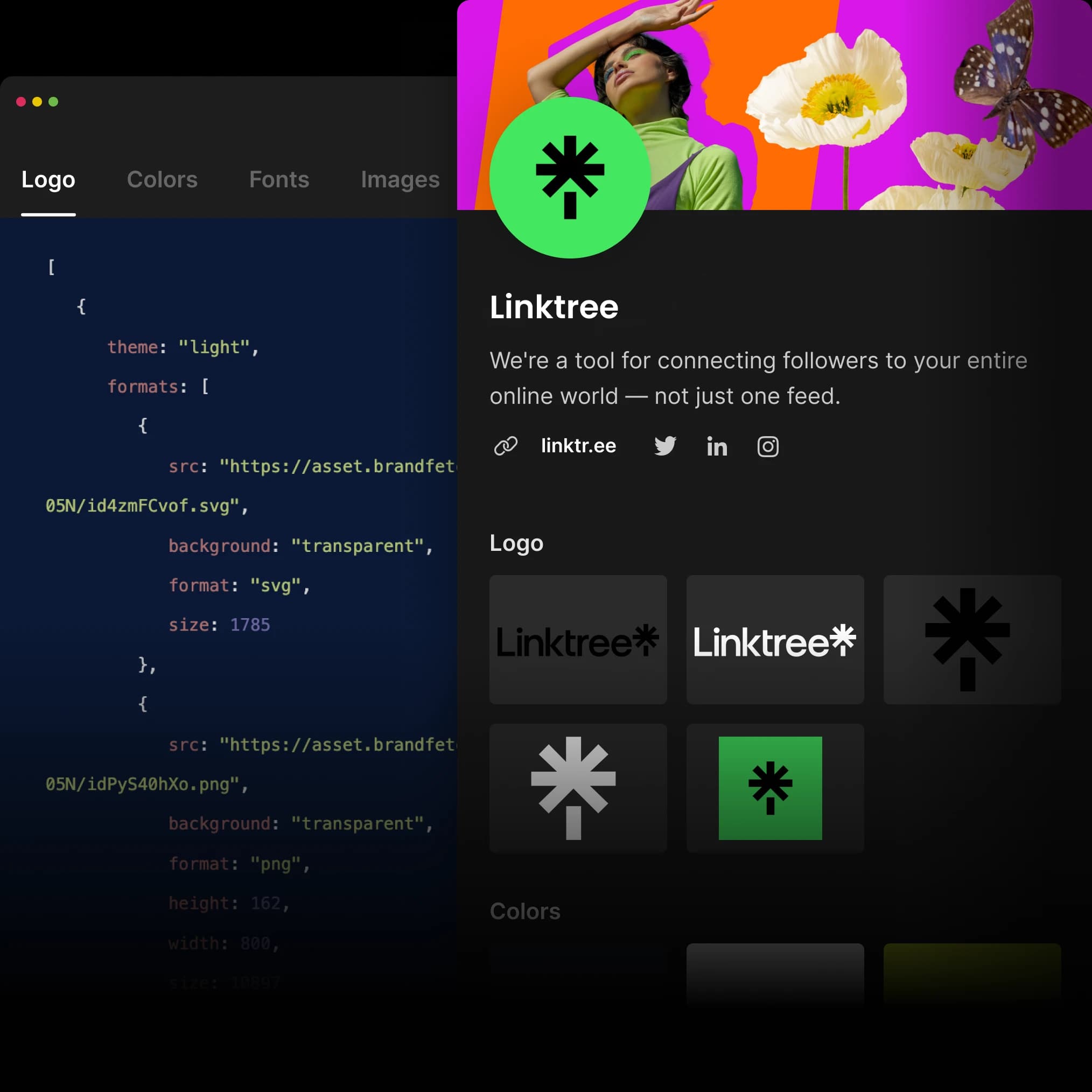Screen dimensions: 1092x1092
Task: Select the grey asterisk symbol logo tile
Action: (578, 788)
